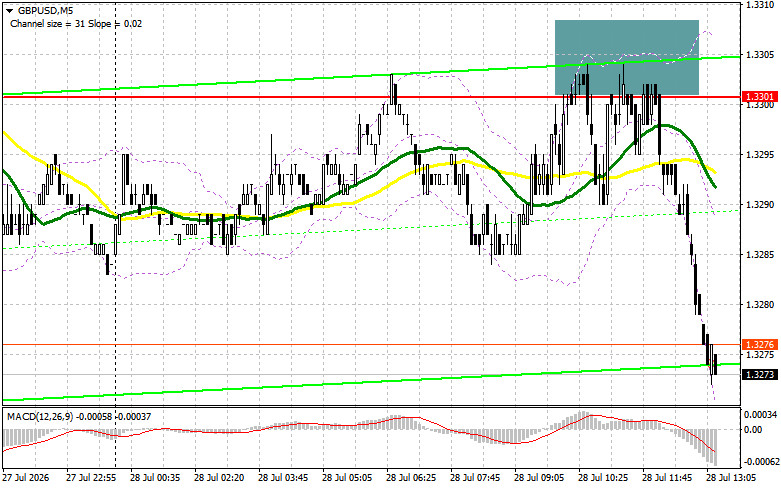
Task: Open the GBPUSD,M5 chart dropdown arrow
Action: pyautogui.click(x=9, y=10)
